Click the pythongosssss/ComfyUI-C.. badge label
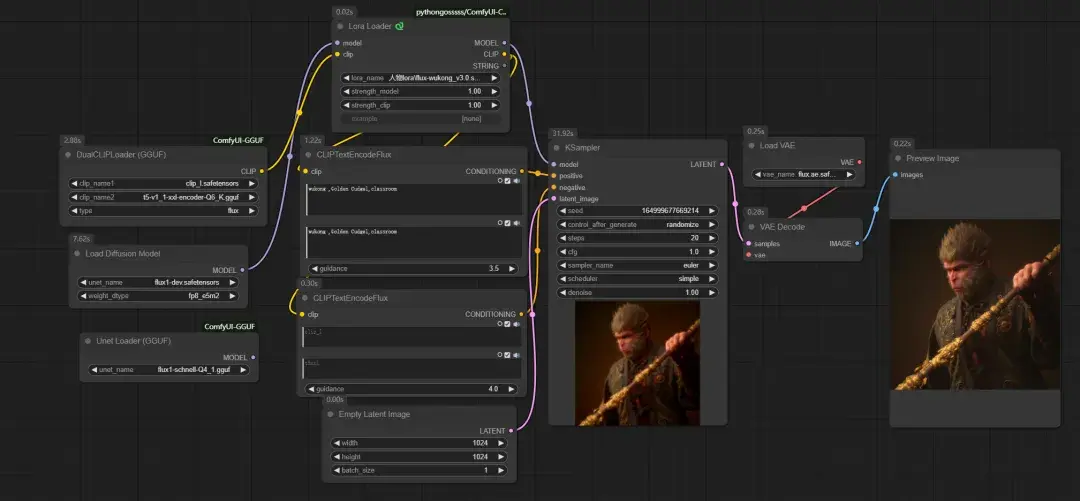 (461, 12)
